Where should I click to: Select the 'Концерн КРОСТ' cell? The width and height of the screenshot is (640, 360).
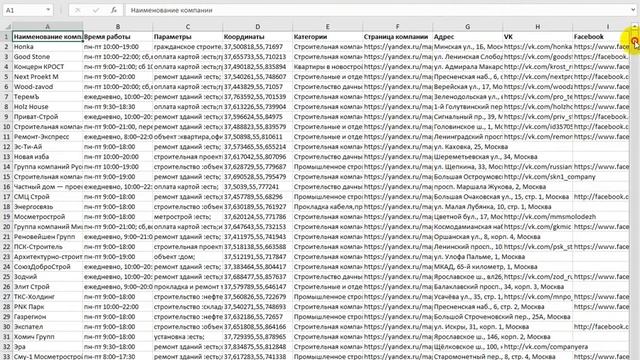point(48,67)
